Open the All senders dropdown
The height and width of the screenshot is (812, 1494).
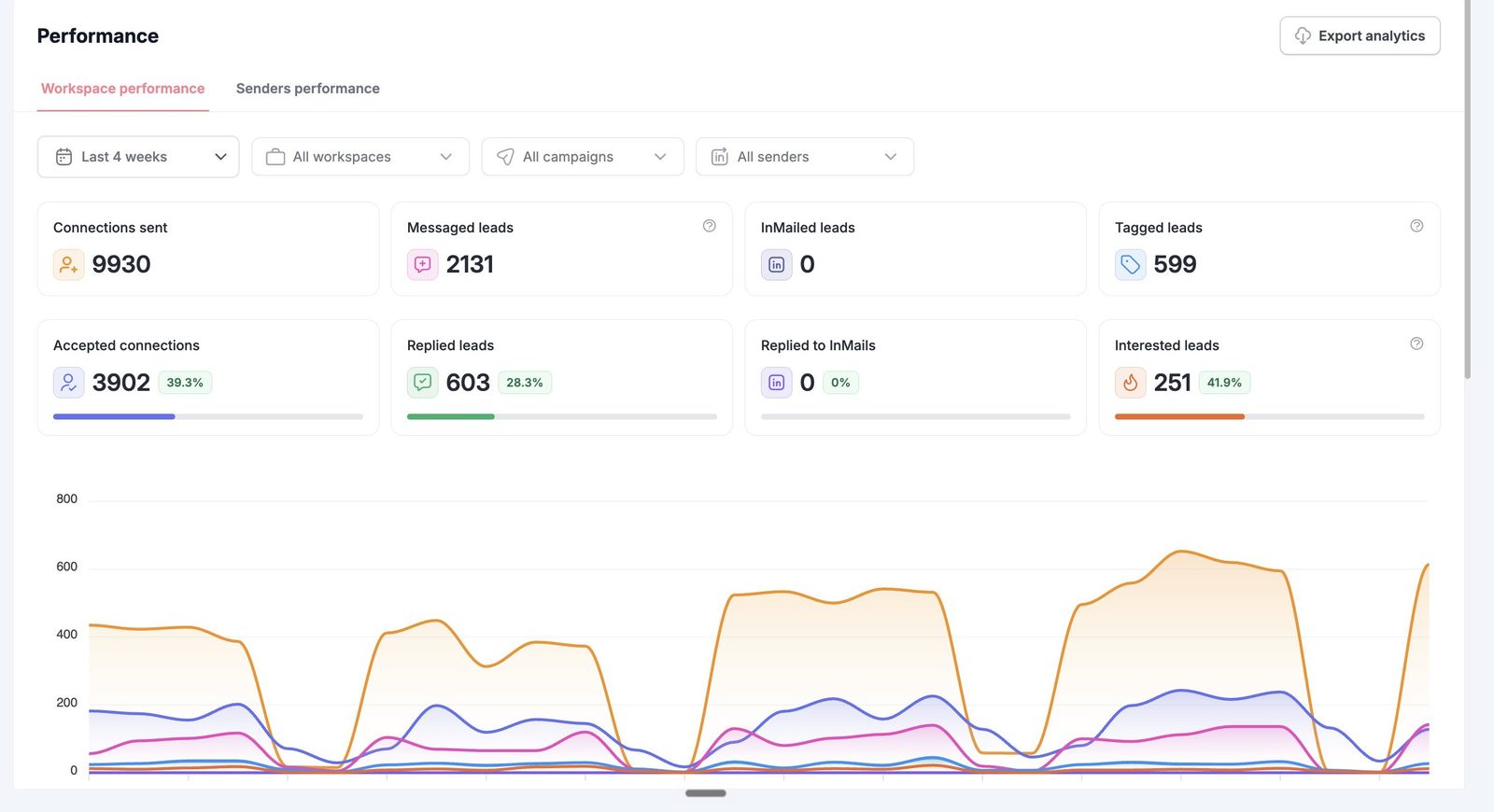point(805,157)
